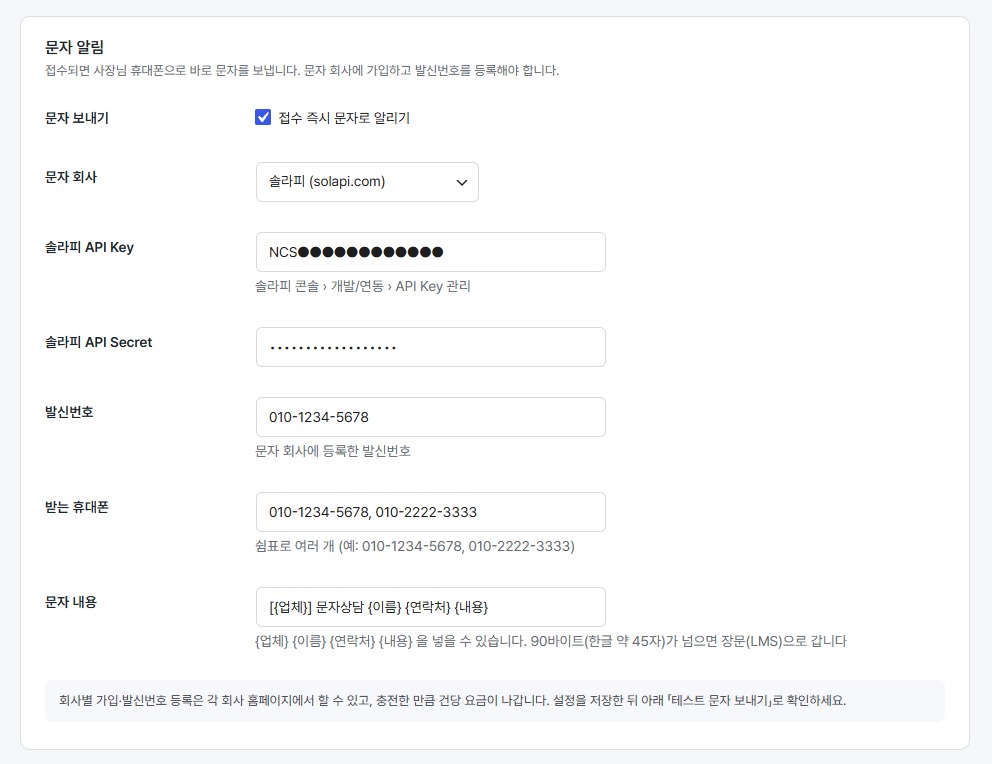The width and height of the screenshot is (992, 764).
Task: Focus the 솔라피 API Secret password field
Action: [x=430, y=347]
